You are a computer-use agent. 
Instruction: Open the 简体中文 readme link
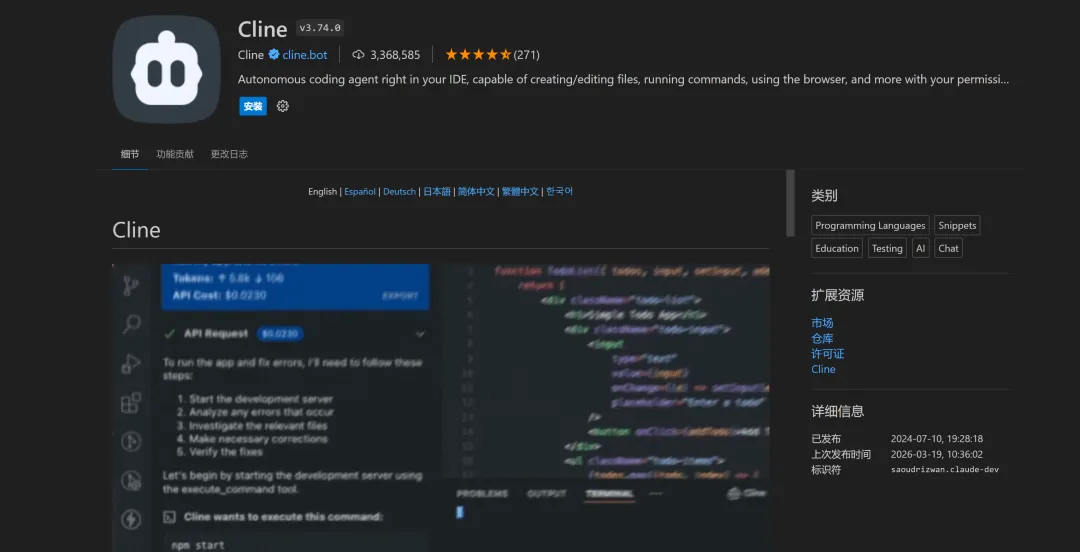coord(476,192)
